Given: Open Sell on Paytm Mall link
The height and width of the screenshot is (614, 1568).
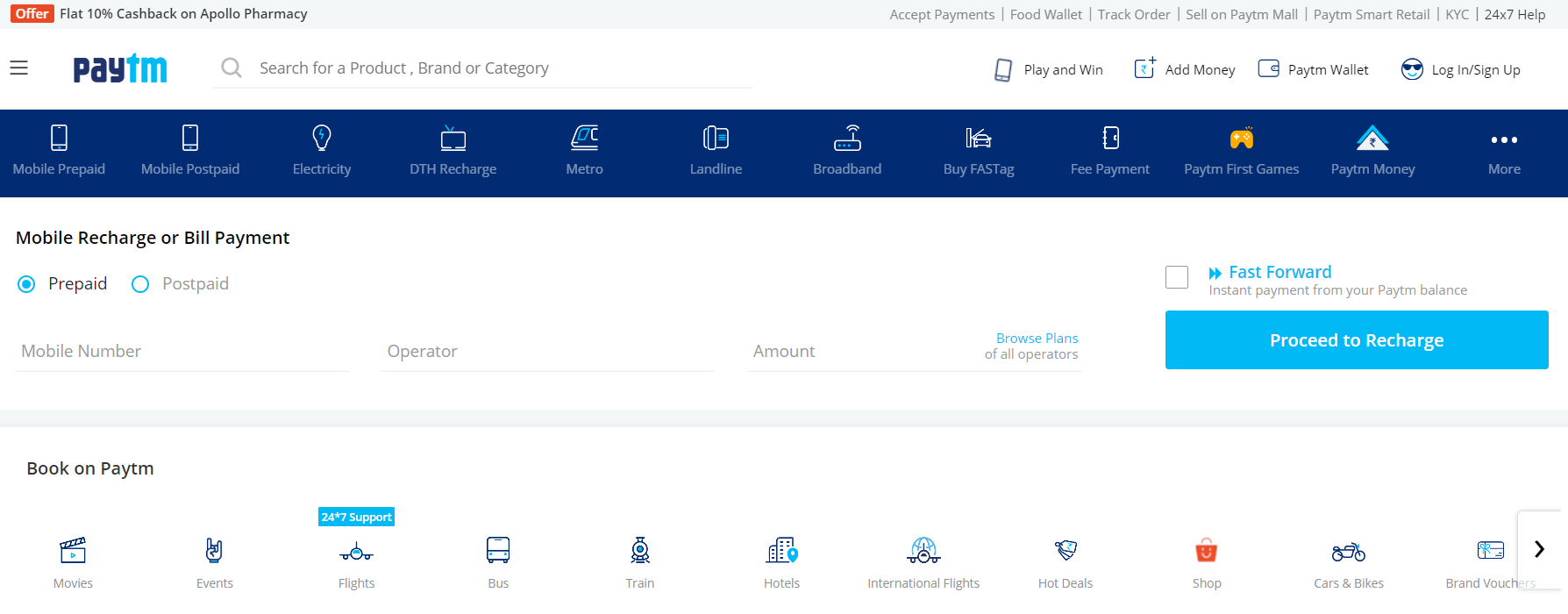Looking at the screenshot, I should [x=1242, y=14].
